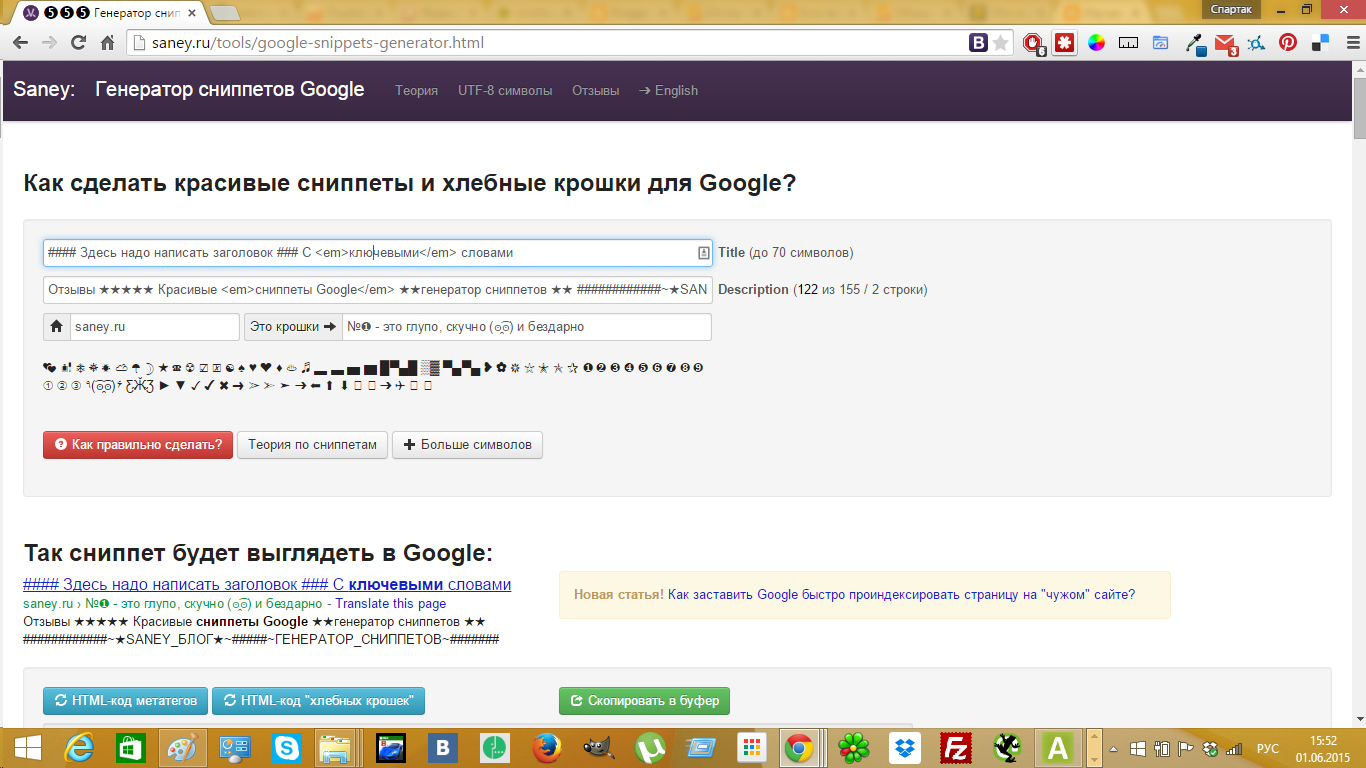The height and width of the screenshot is (768, 1366).
Task: Click the purple B extension in address bar
Action: 978,43
